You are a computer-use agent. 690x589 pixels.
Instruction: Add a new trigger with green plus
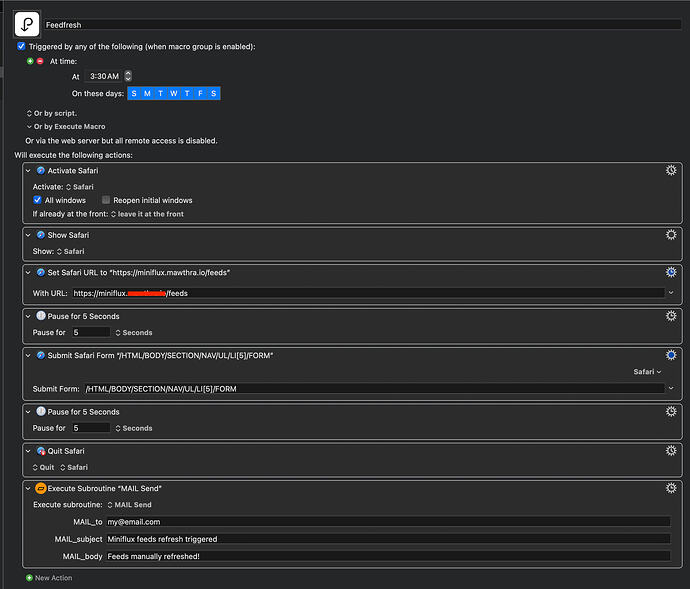tap(30, 61)
